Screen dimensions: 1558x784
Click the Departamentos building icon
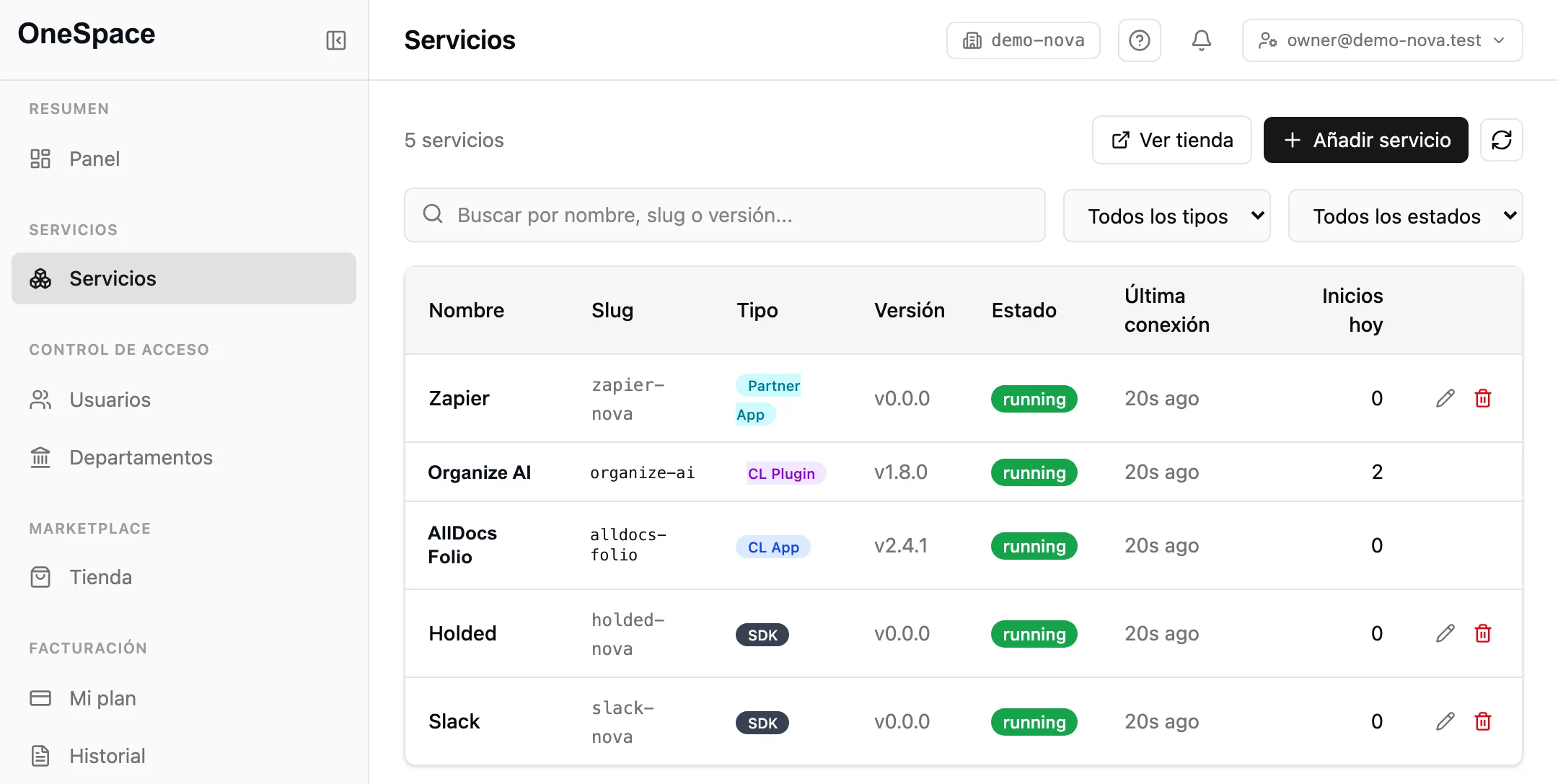[x=40, y=457]
